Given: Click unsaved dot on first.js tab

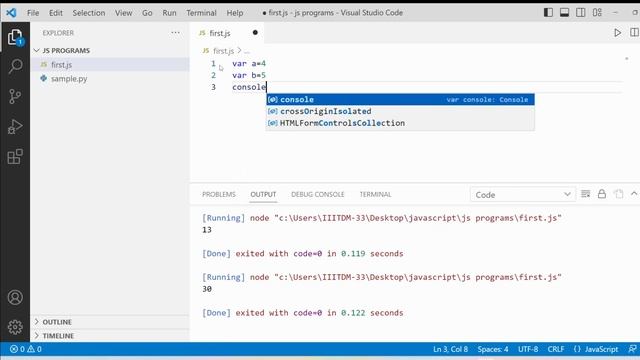Looking at the screenshot, I should click(x=255, y=33).
